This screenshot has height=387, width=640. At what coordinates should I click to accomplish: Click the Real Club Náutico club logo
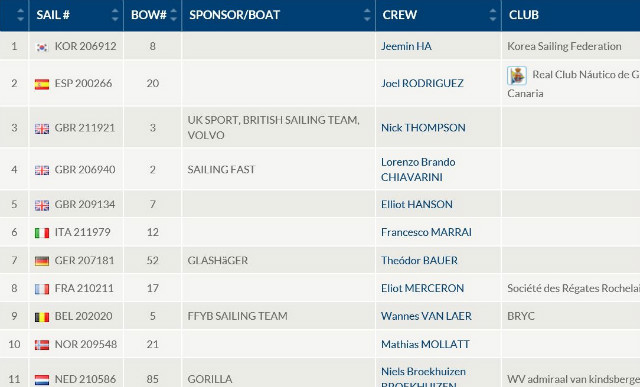coord(517,76)
